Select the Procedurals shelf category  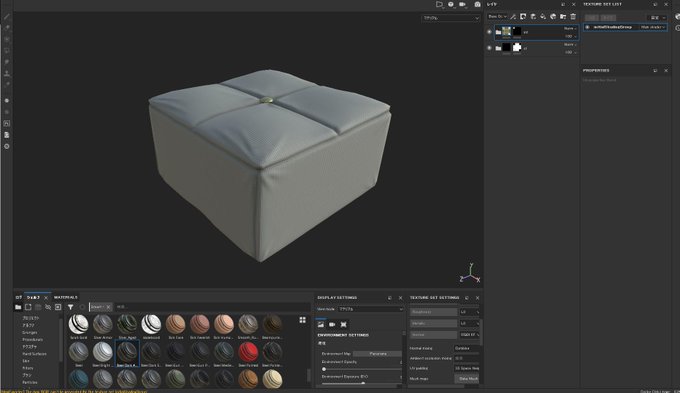(33, 340)
